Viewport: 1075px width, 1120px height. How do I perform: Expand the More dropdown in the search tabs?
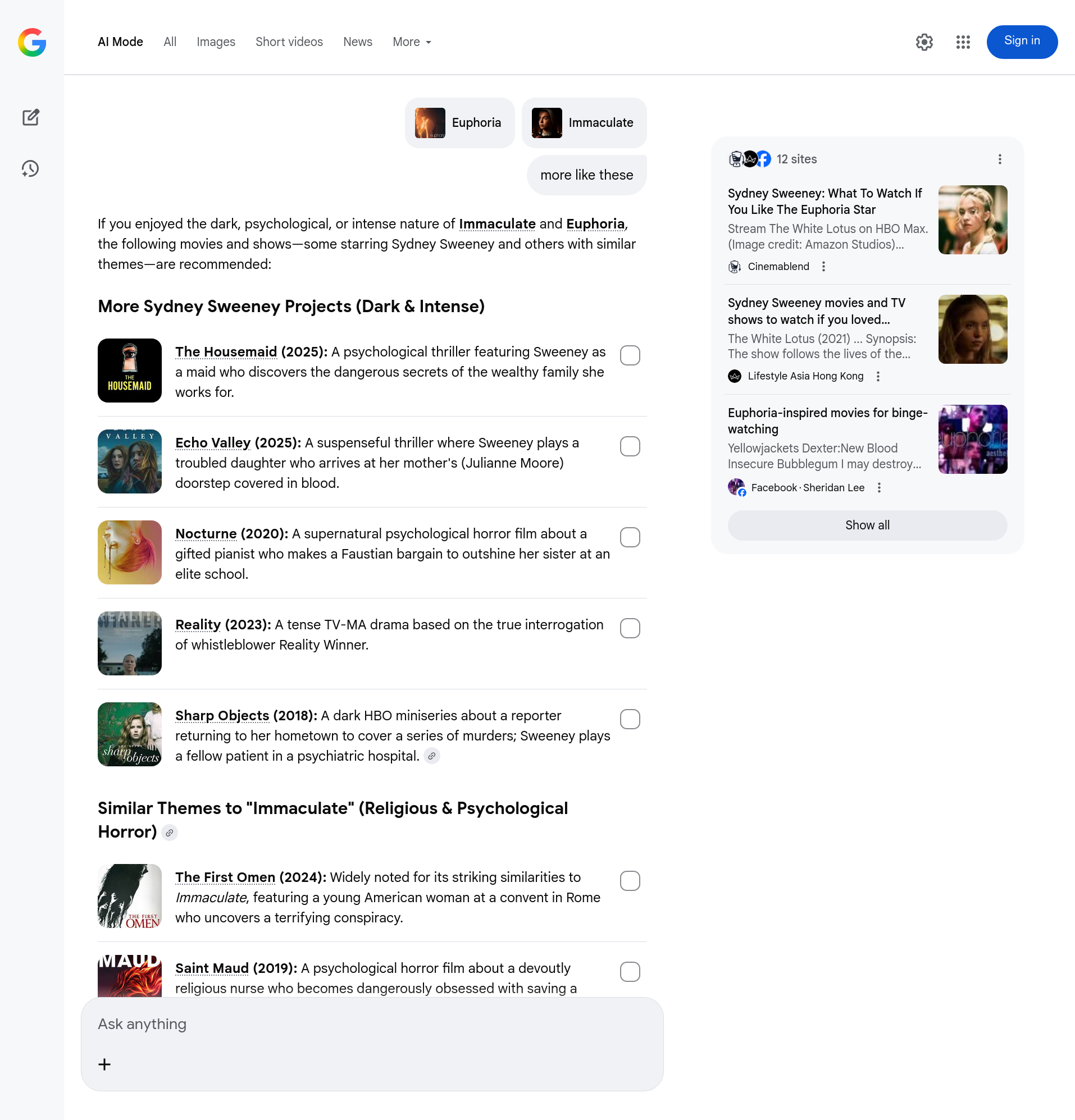click(x=412, y=42)
